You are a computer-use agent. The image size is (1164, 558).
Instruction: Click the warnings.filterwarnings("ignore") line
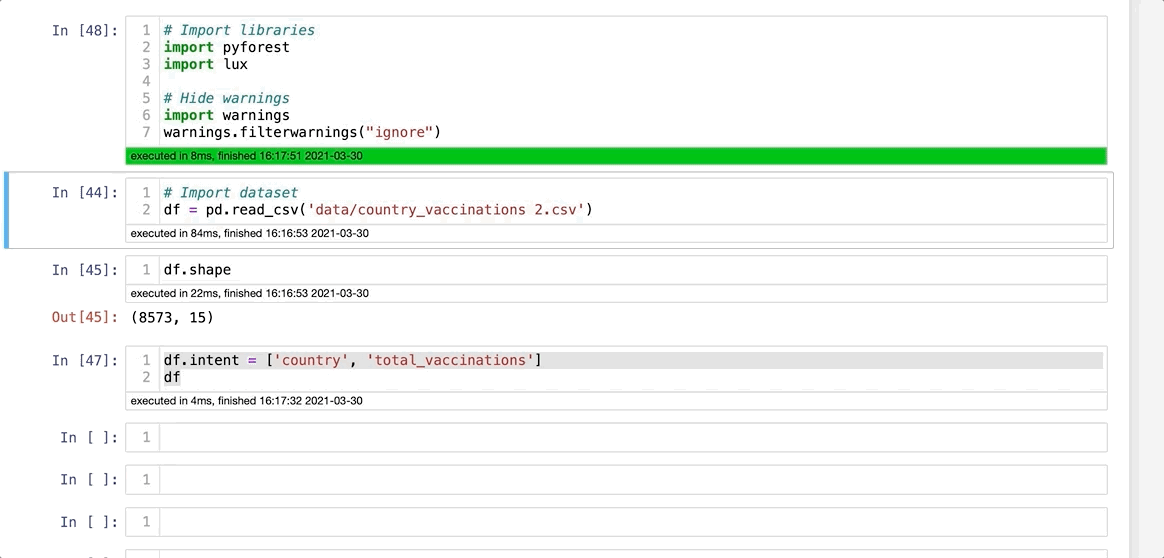click(x=302, y=132)
